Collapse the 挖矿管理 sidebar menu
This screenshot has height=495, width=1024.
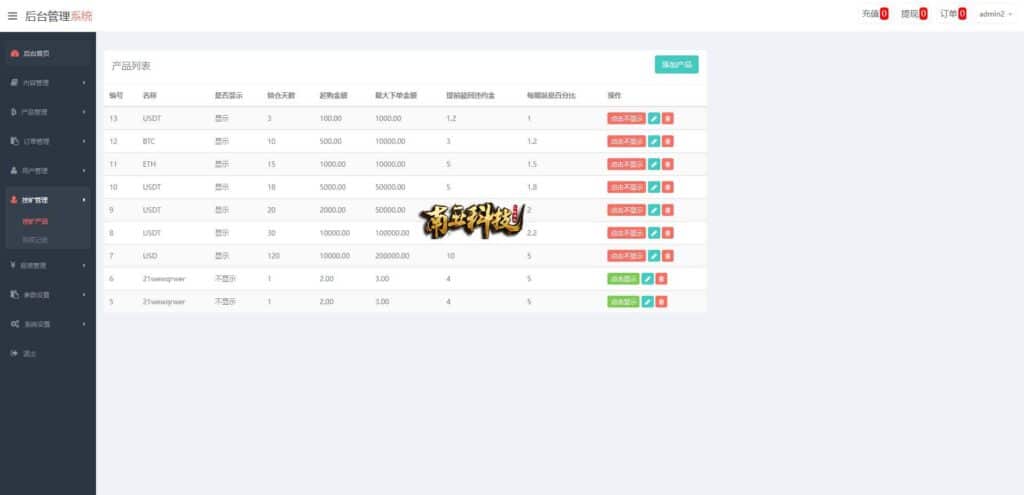tap(48, 200)
